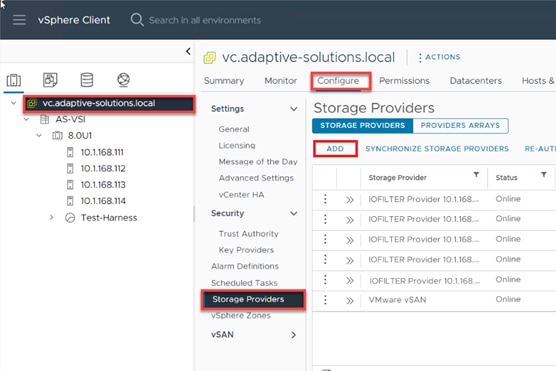Switch to VMs and Templates inventory view

[50, 80]
